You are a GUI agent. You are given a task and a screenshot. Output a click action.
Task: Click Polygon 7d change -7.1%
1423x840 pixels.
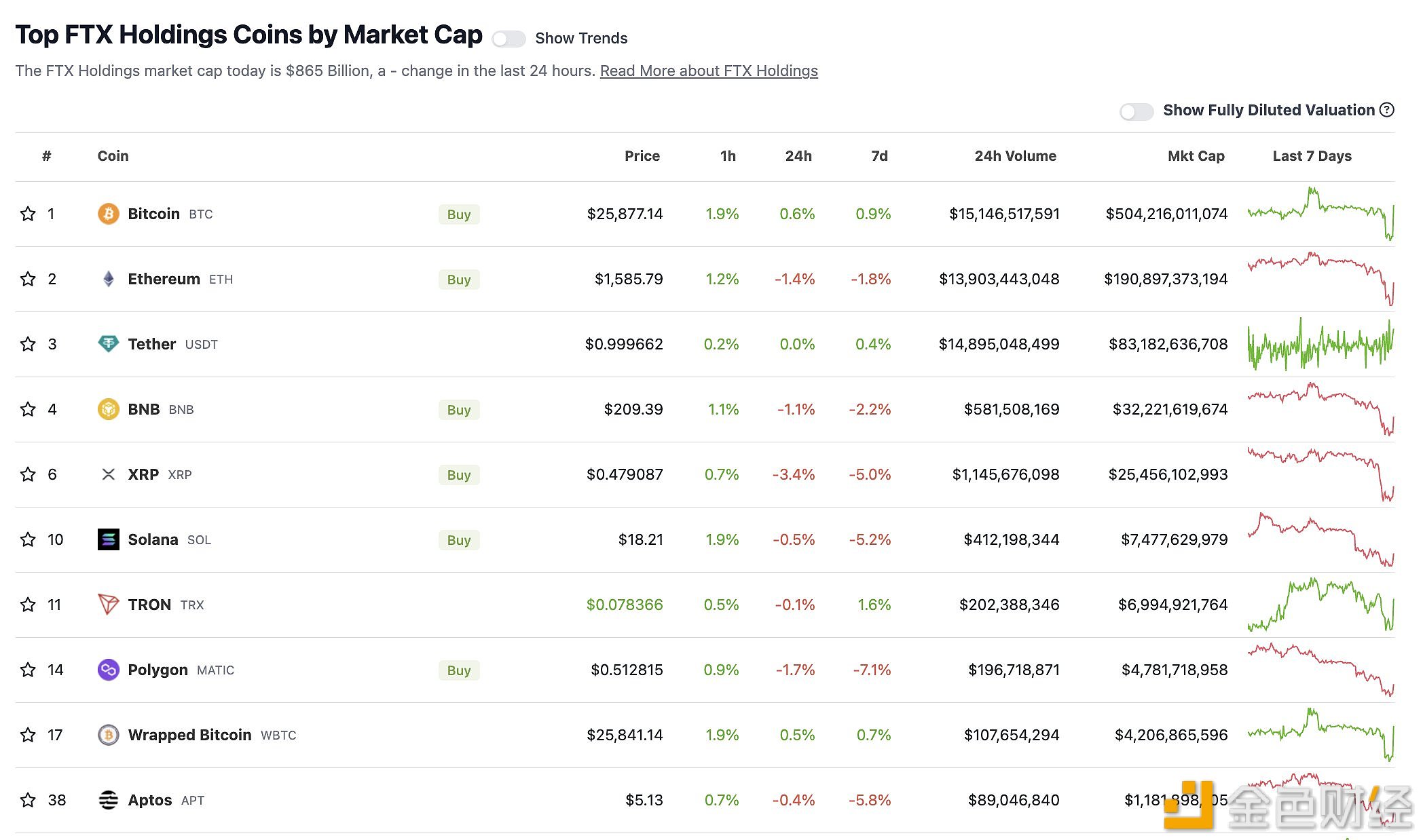872,670
